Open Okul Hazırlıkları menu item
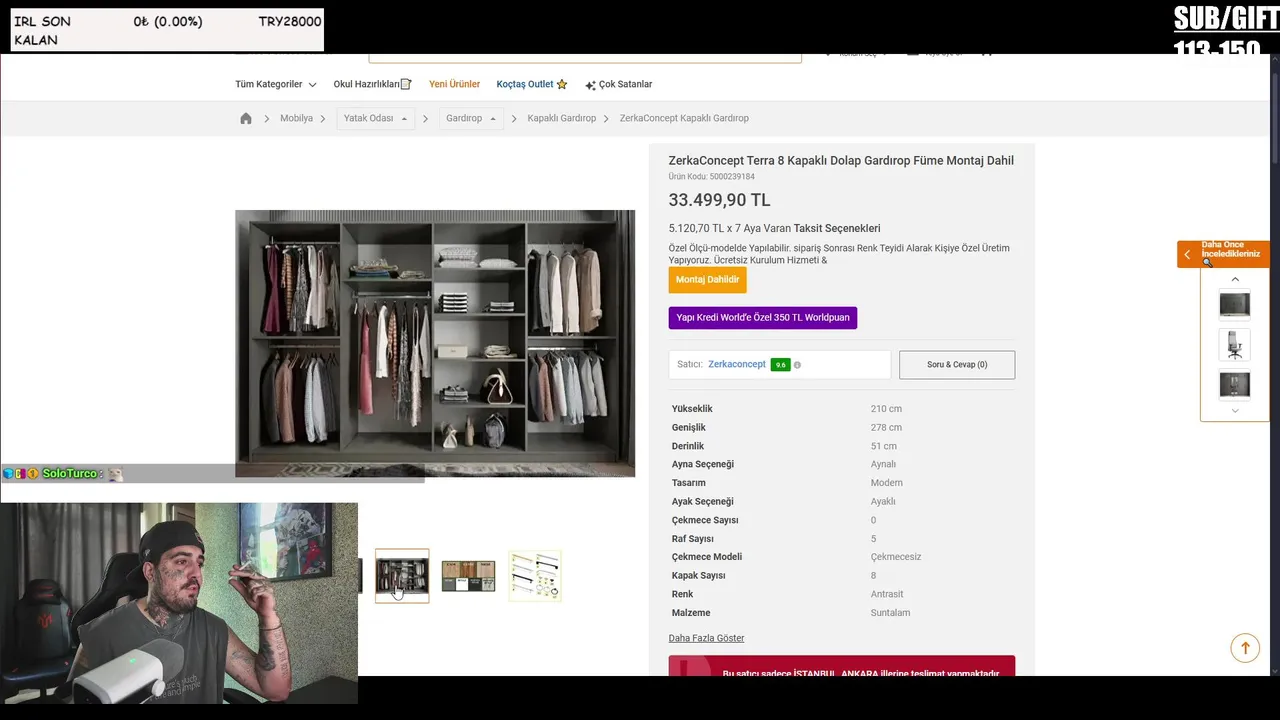 [372, 84]
